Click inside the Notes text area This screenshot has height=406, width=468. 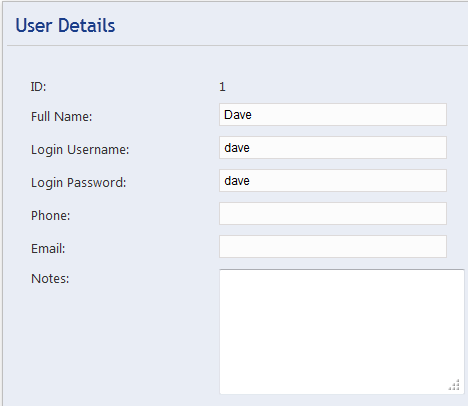pos(342,332)
